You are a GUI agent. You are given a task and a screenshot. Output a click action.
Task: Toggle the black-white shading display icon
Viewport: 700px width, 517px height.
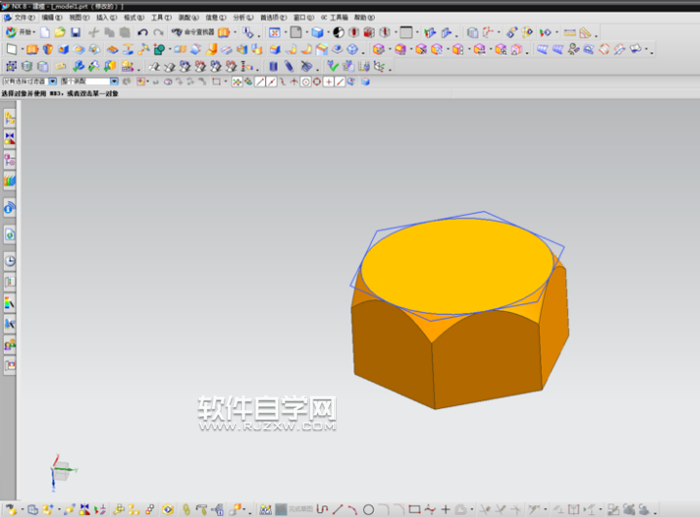pyautogui.click(x=338, y=33)
